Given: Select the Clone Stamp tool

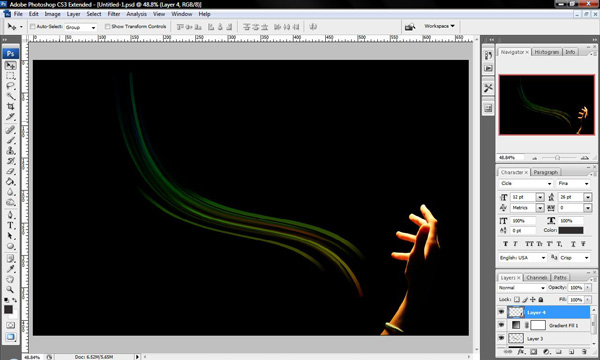Looking at the screenshot, I should click(10, 150).
